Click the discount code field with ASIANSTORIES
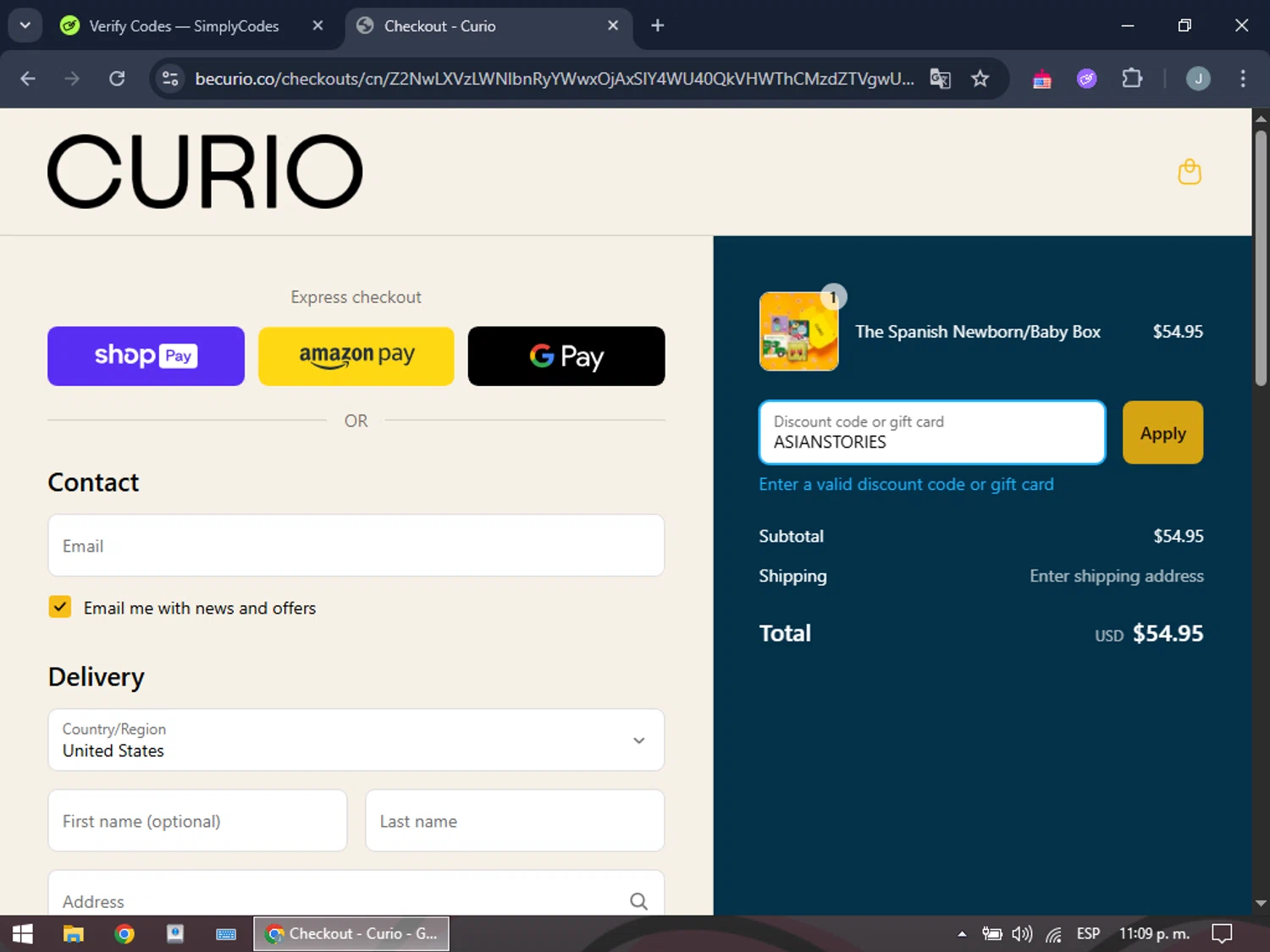The image size is (1270, 952). (932, 432)
